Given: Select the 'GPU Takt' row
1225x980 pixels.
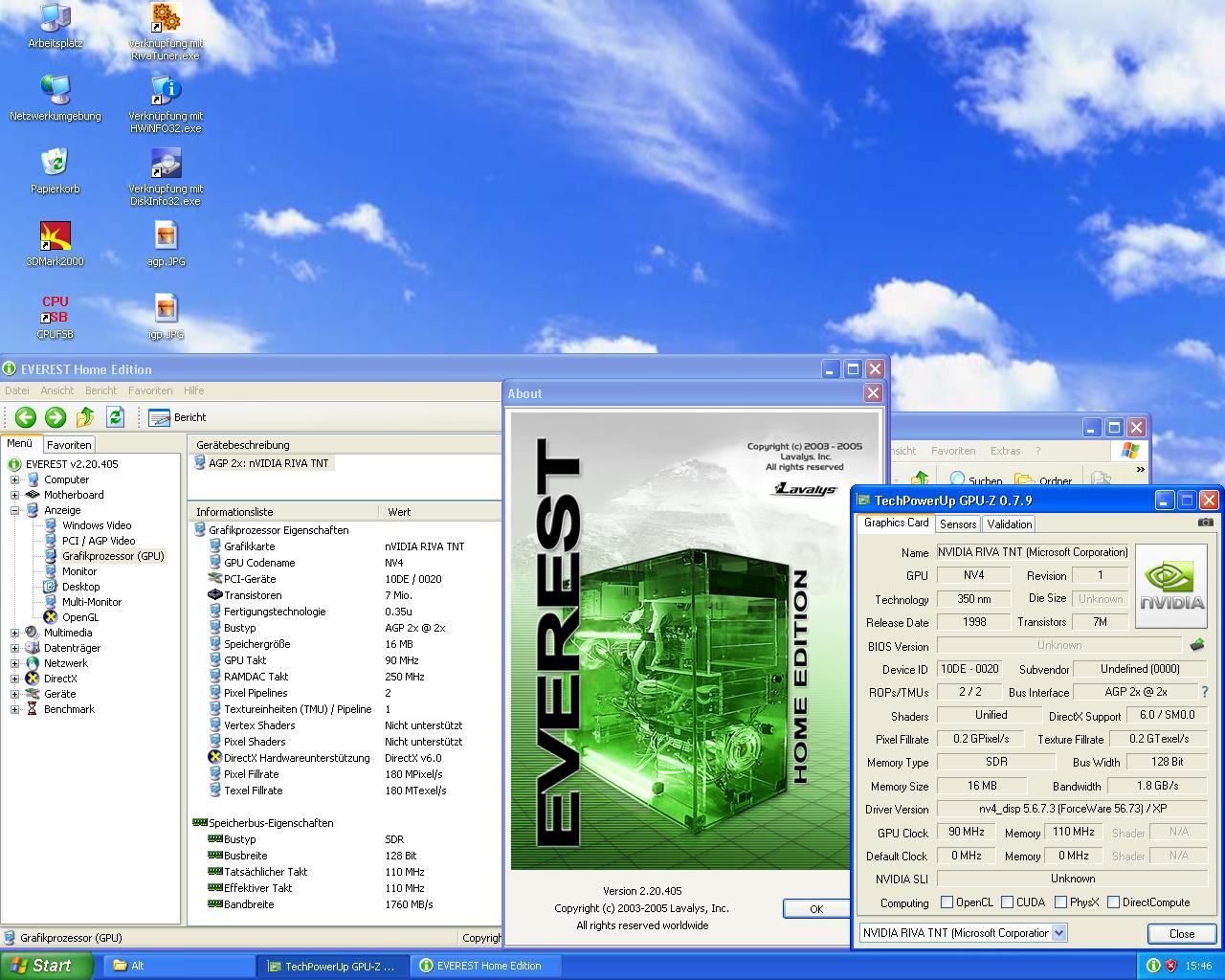Looking at the screenshot, I should (345, 660).
